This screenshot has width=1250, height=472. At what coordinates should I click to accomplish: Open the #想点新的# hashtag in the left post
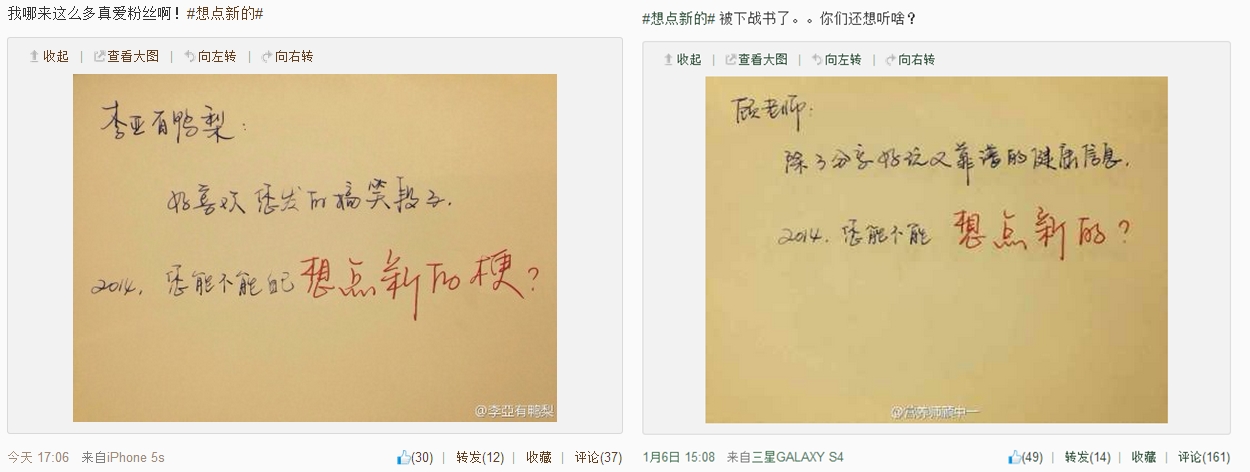pyautogui.click(x=225, y=14)
